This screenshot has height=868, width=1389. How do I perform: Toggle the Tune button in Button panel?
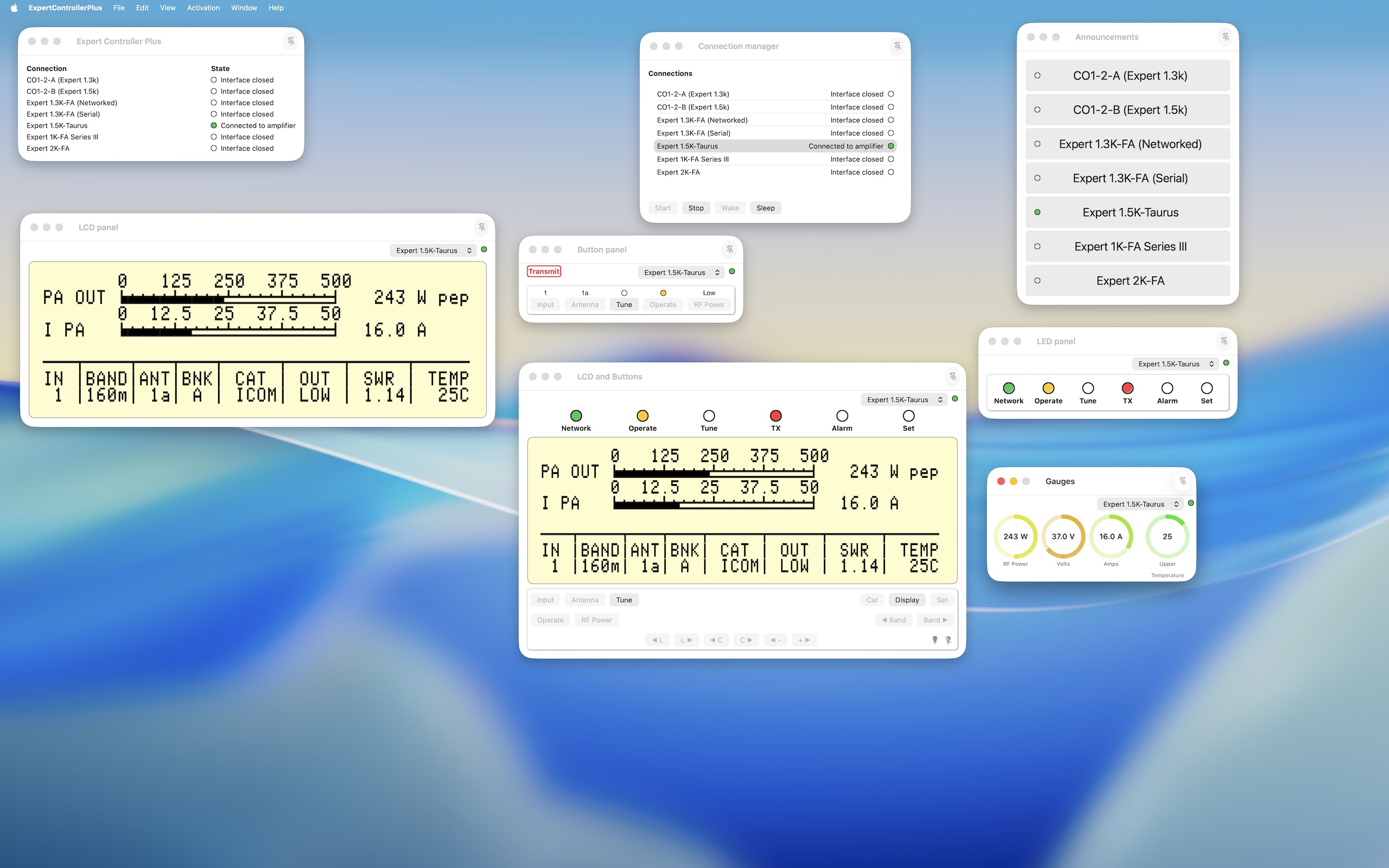[x=624, y=305]
